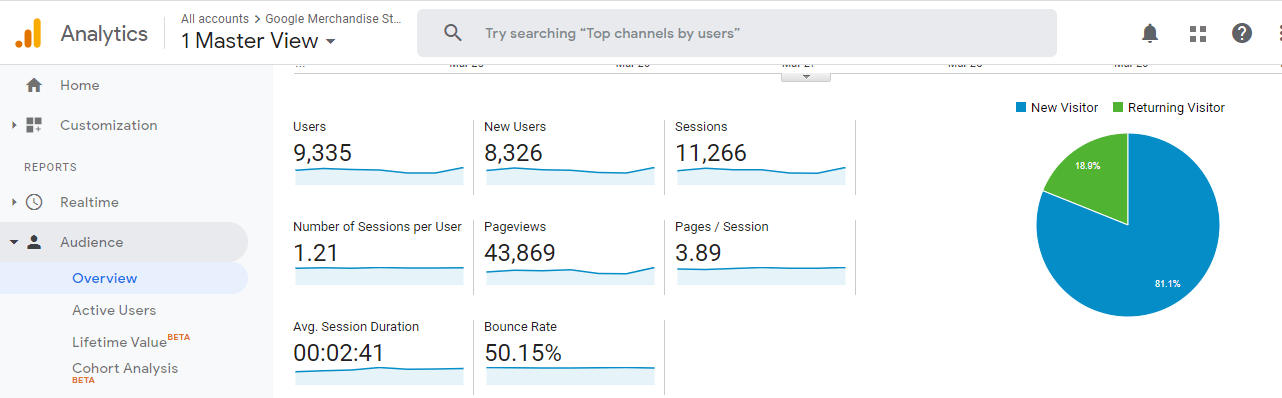Open the Customization menu item
This screenshot has height=398, width=1282.
109,125
